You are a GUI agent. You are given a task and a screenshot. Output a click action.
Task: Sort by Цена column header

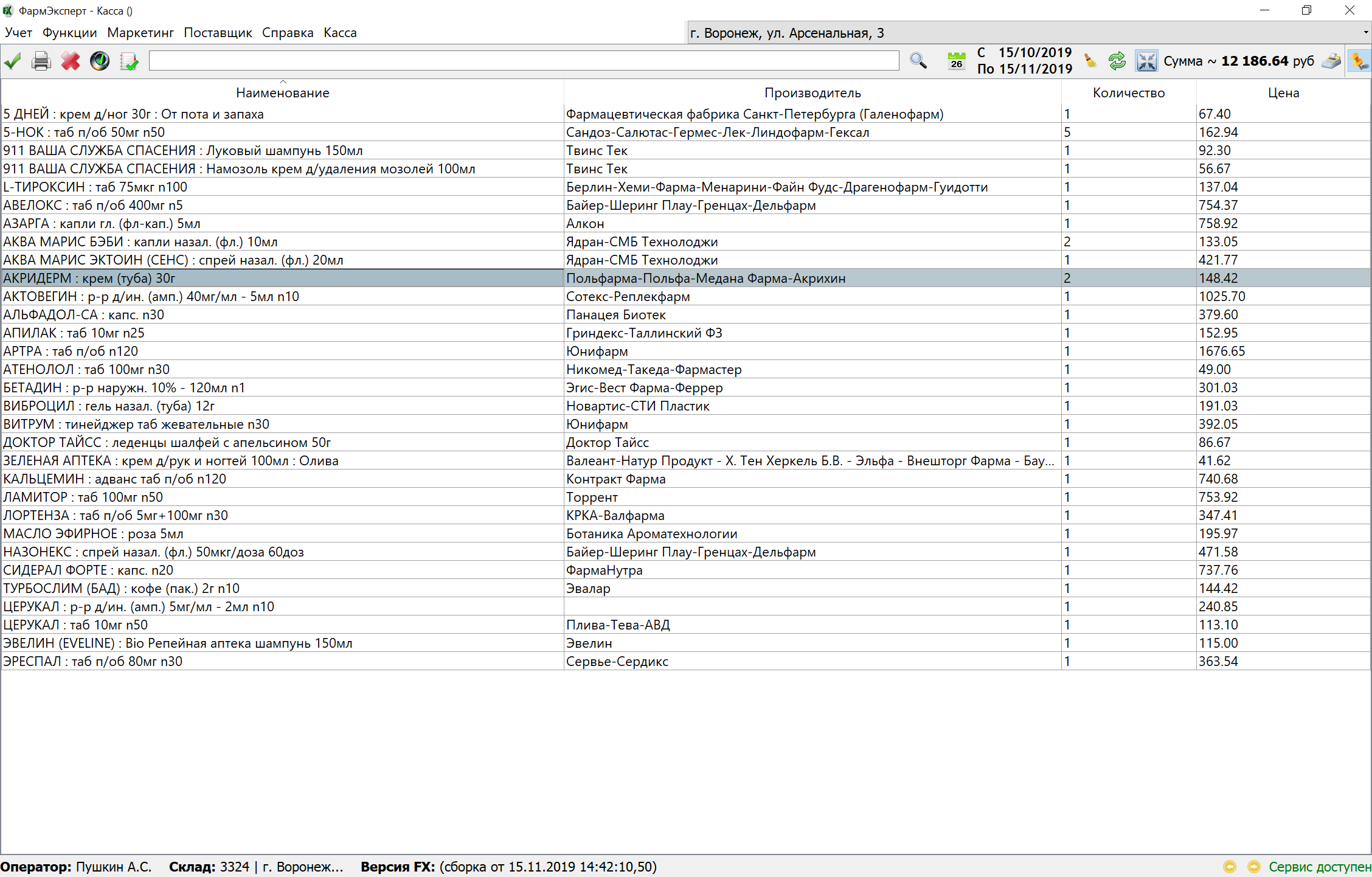coord(1283,93)
